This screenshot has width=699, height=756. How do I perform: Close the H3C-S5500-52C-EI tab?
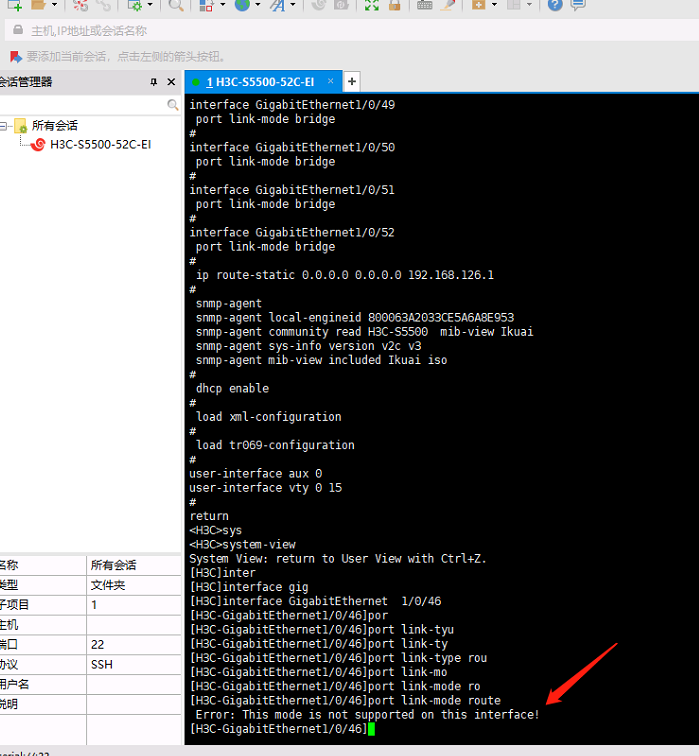click(330, 81)
